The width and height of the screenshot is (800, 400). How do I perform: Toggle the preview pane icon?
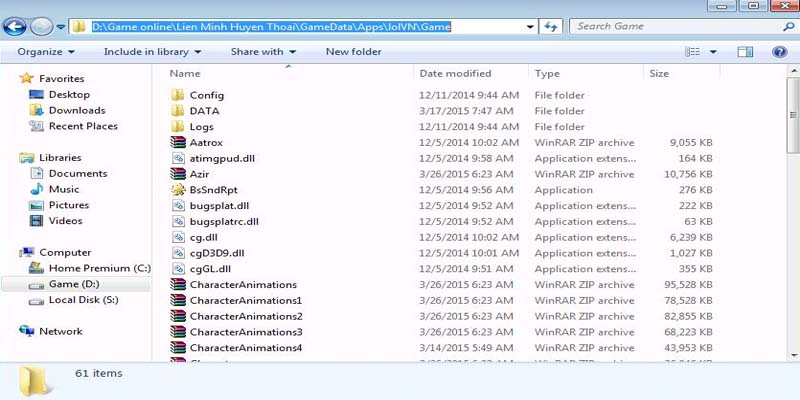click(745, 51)
